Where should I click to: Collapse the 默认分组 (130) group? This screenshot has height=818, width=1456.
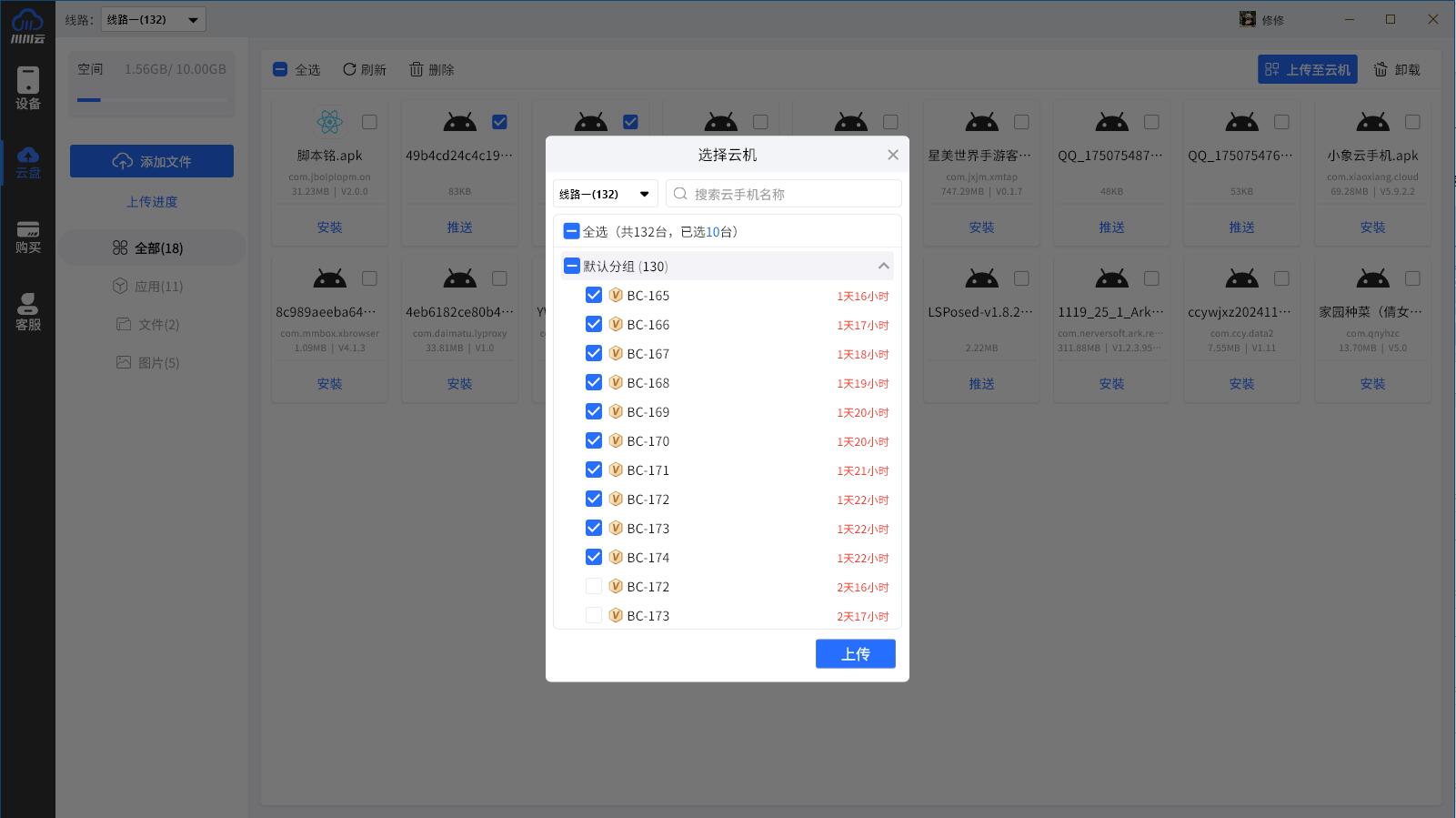(x=882, y=267)
